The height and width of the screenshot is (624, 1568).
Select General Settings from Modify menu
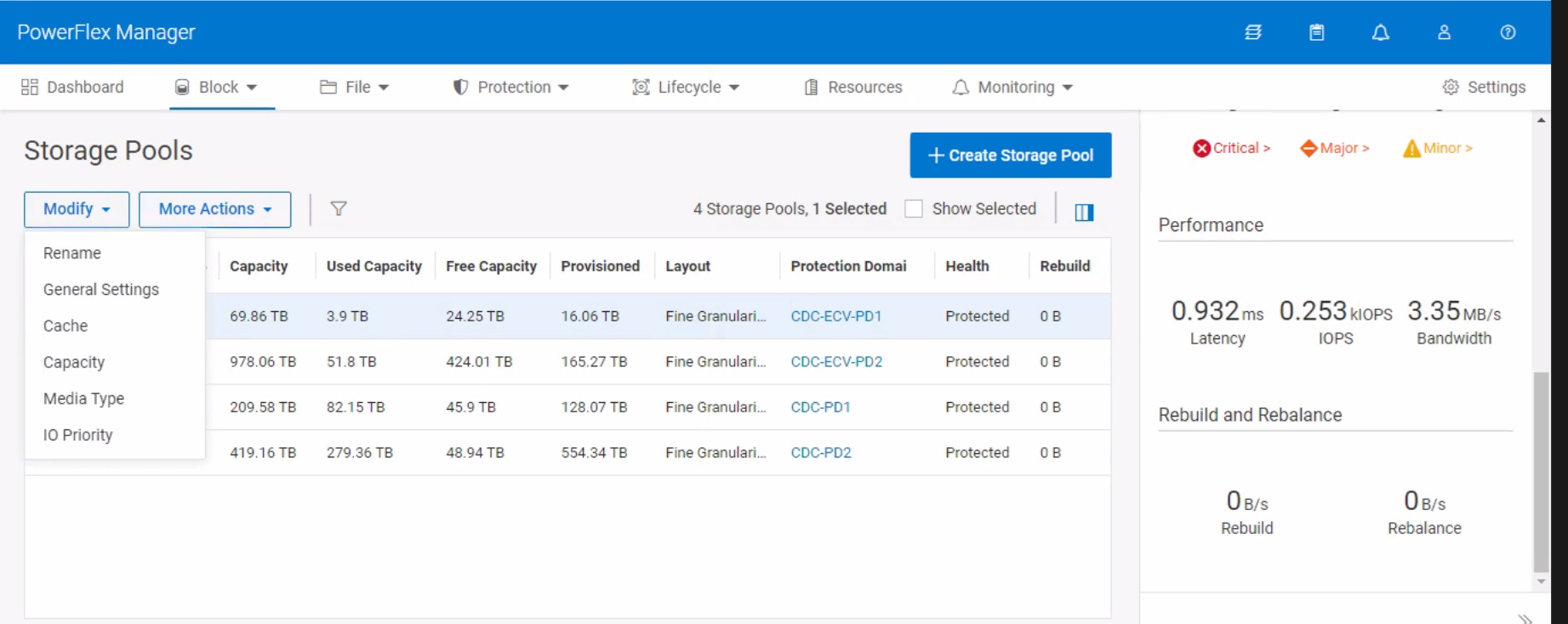pos(100,290)
